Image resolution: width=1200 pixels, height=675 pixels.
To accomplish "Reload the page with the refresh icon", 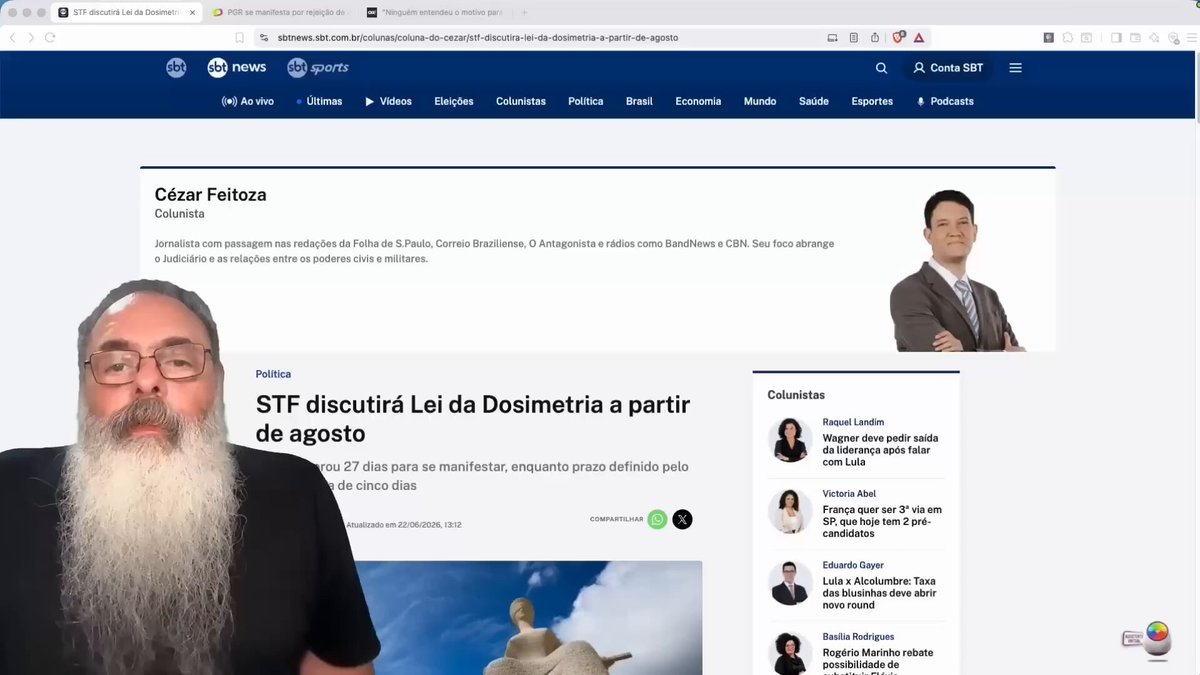I will click(x=50, y=37).
